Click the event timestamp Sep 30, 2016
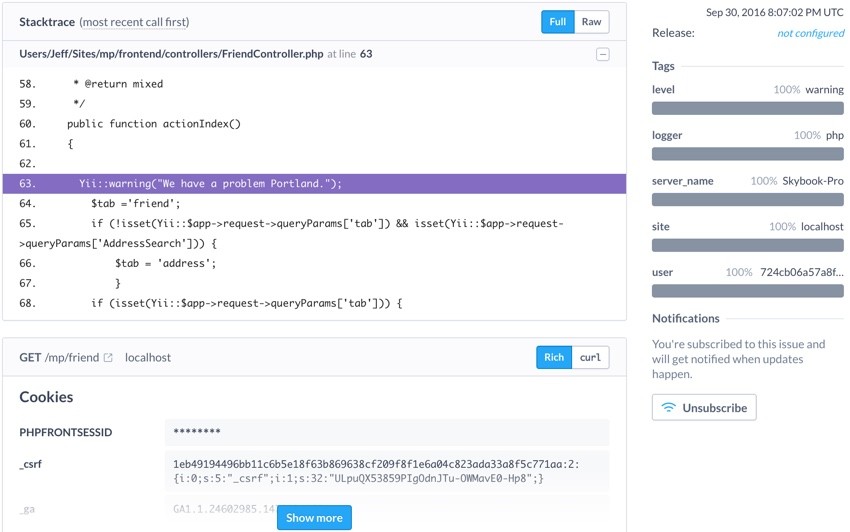The image size is (850, 532). pyautogui.click(x=774, y=12)
